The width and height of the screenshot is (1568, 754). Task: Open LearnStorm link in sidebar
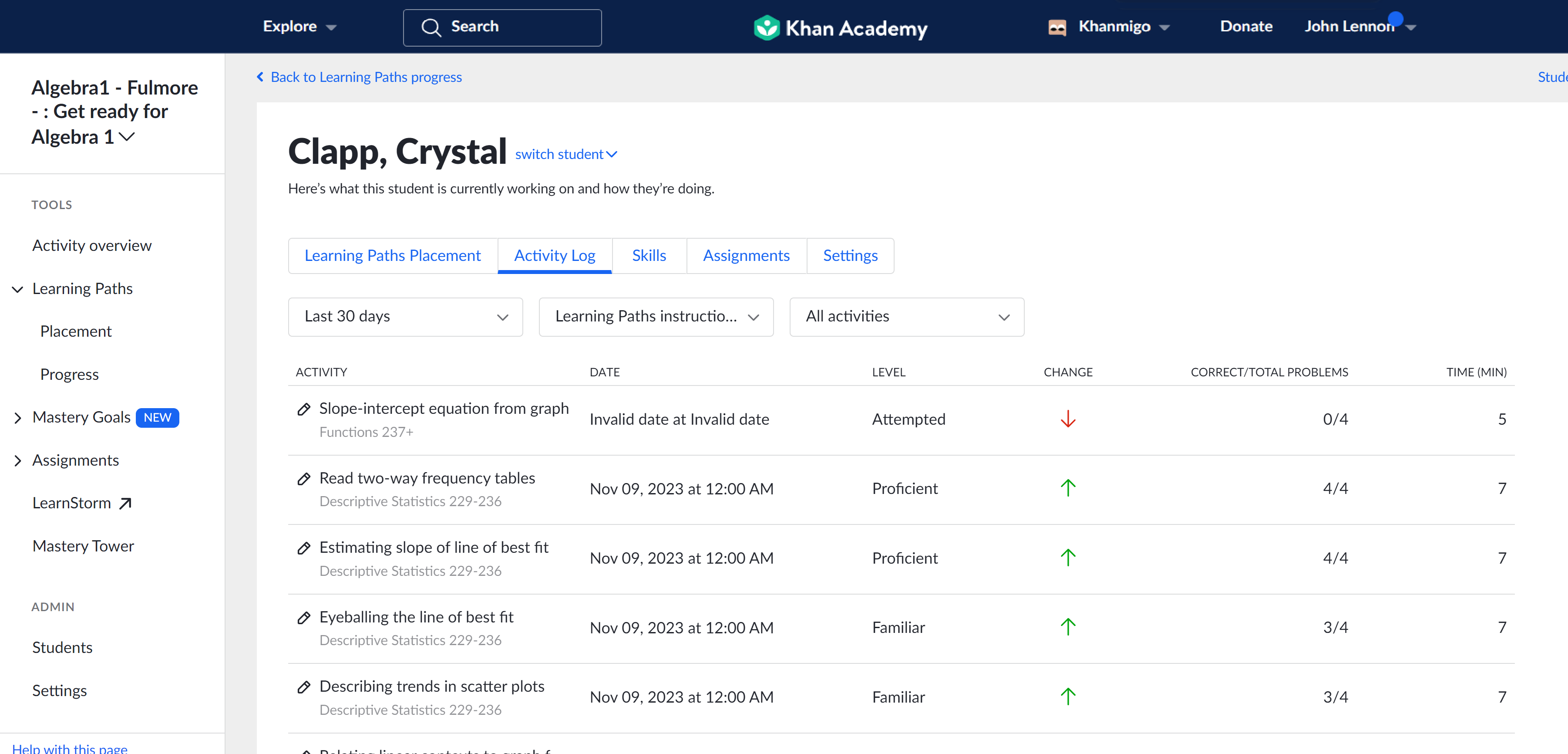pos(71,503)
